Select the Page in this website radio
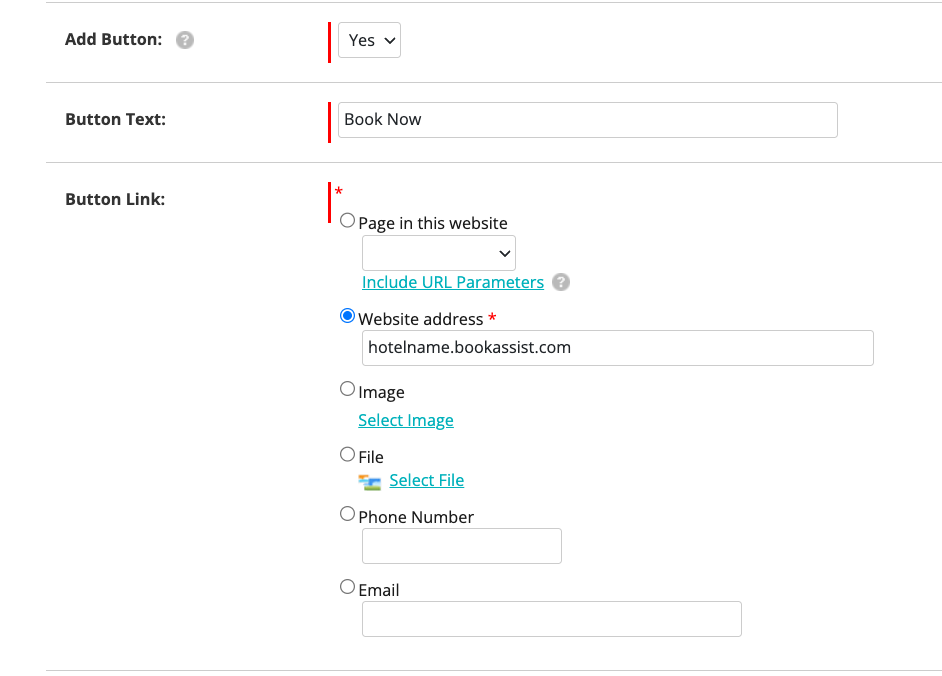 (347, 221)
